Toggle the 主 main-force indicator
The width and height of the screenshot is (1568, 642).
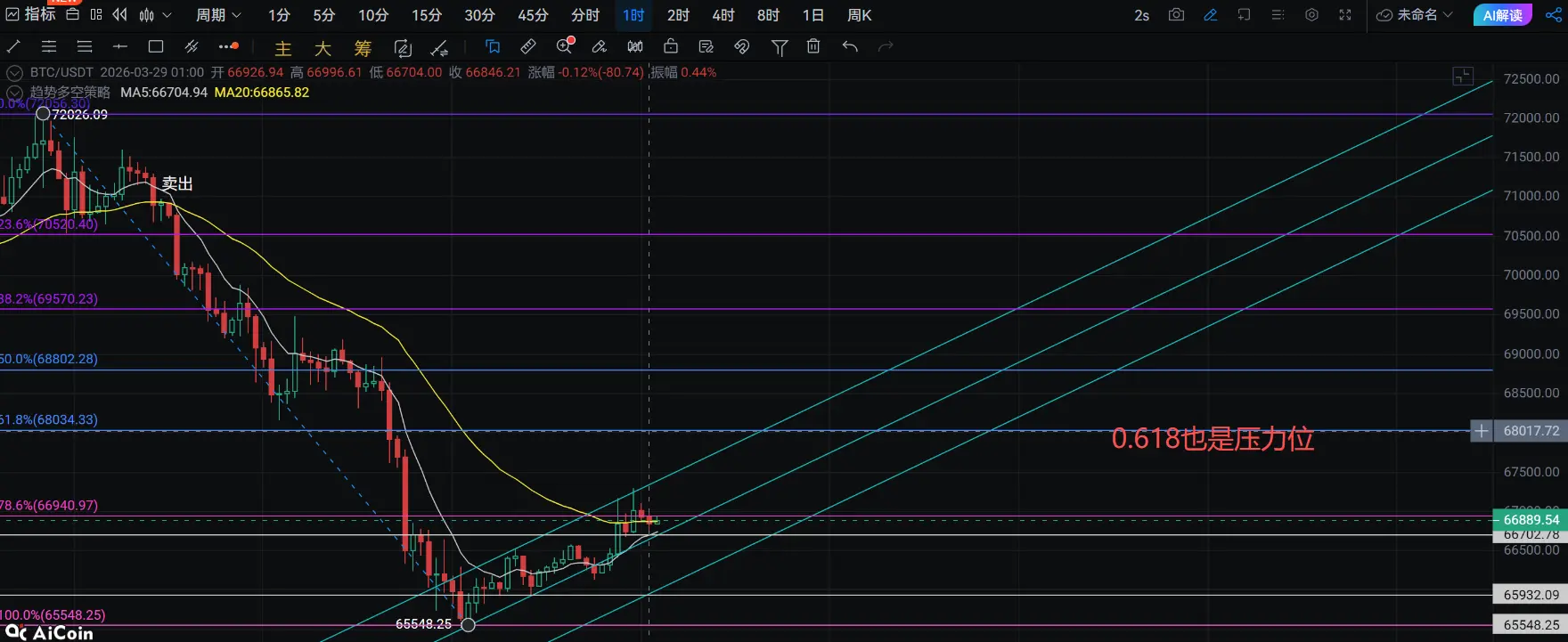[283, 48]
